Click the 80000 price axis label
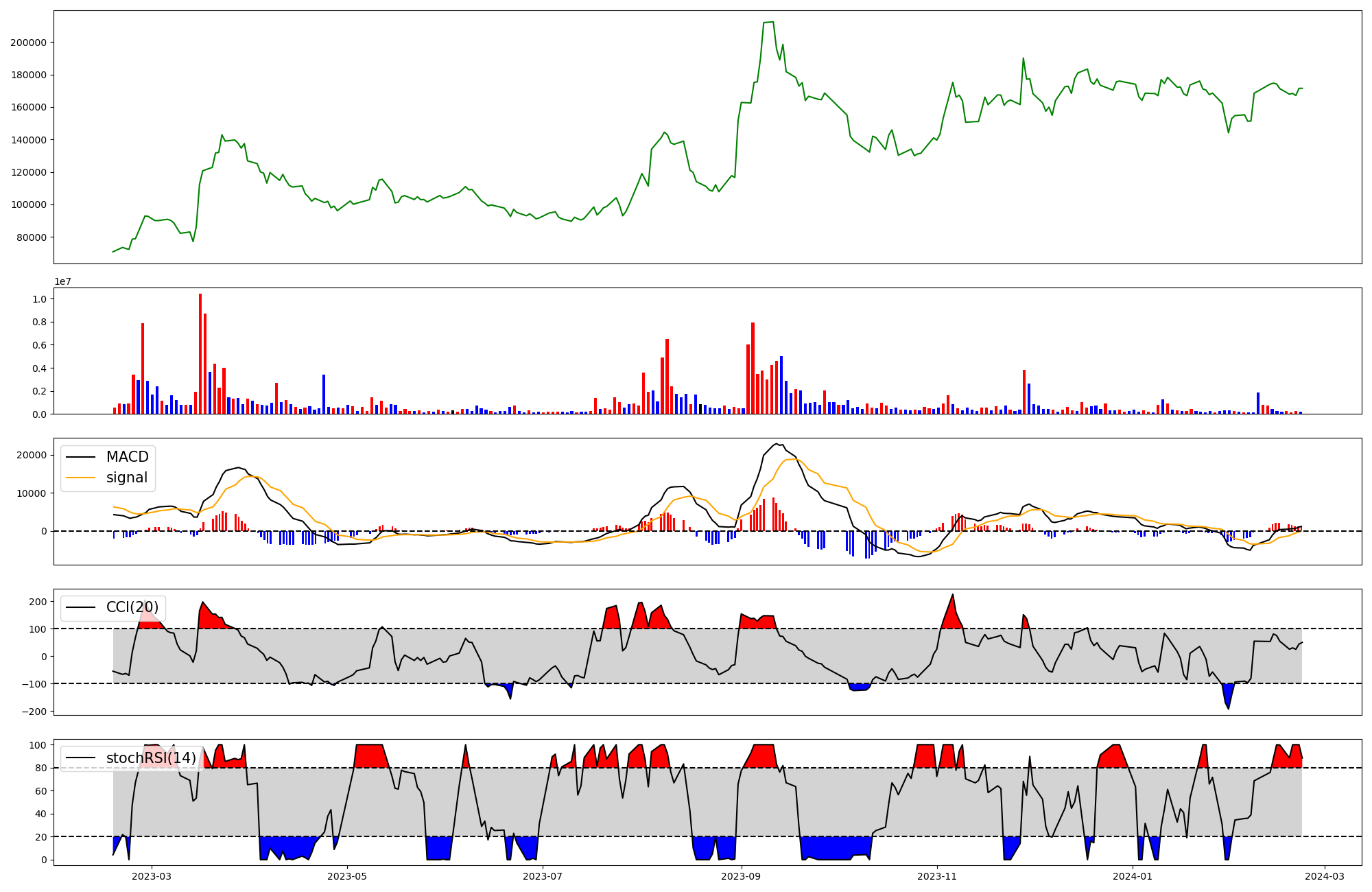This screenshot has height=892, width=1372. (31, 237)
